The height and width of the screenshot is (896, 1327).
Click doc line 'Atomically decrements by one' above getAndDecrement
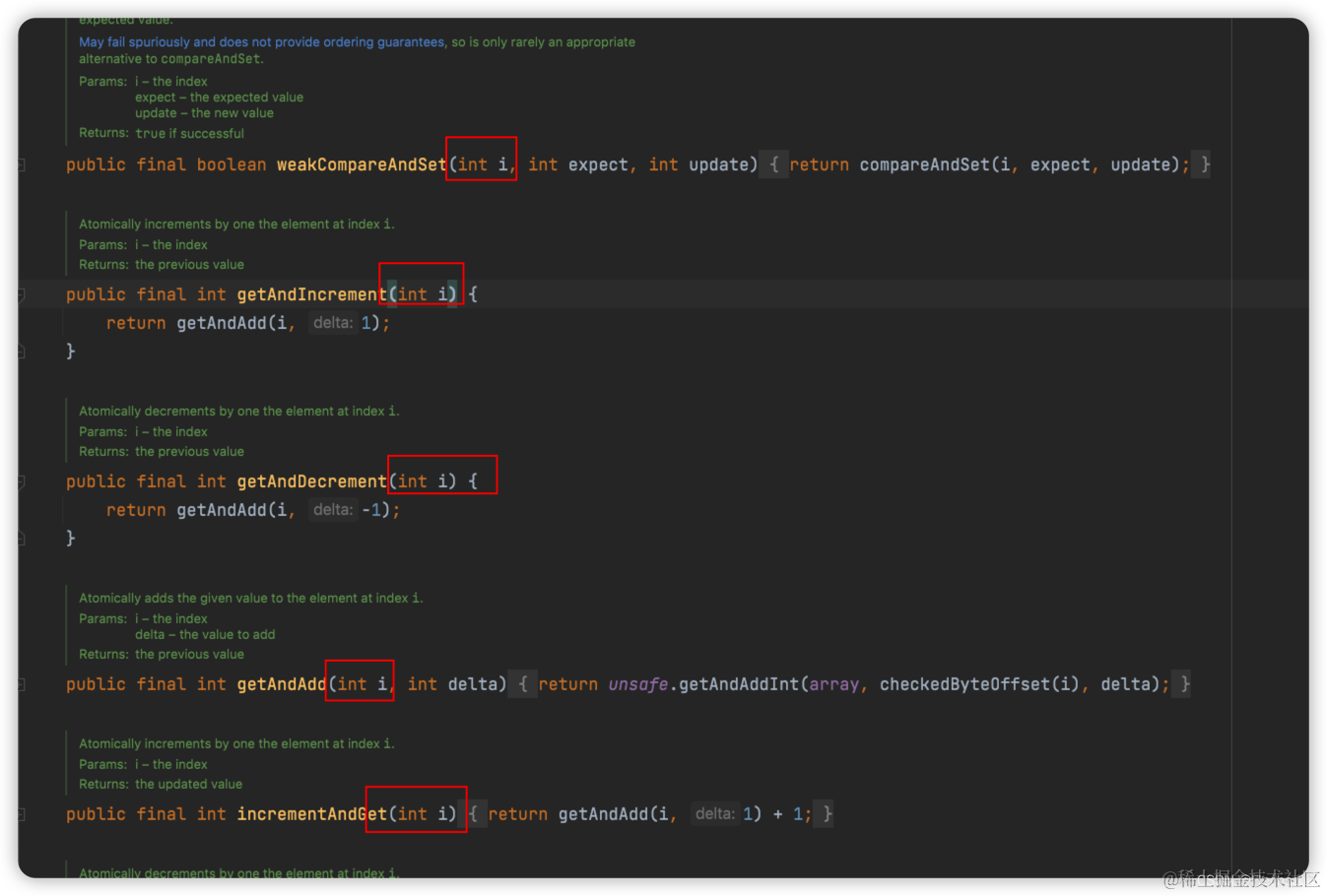click(x=239, y=412)
